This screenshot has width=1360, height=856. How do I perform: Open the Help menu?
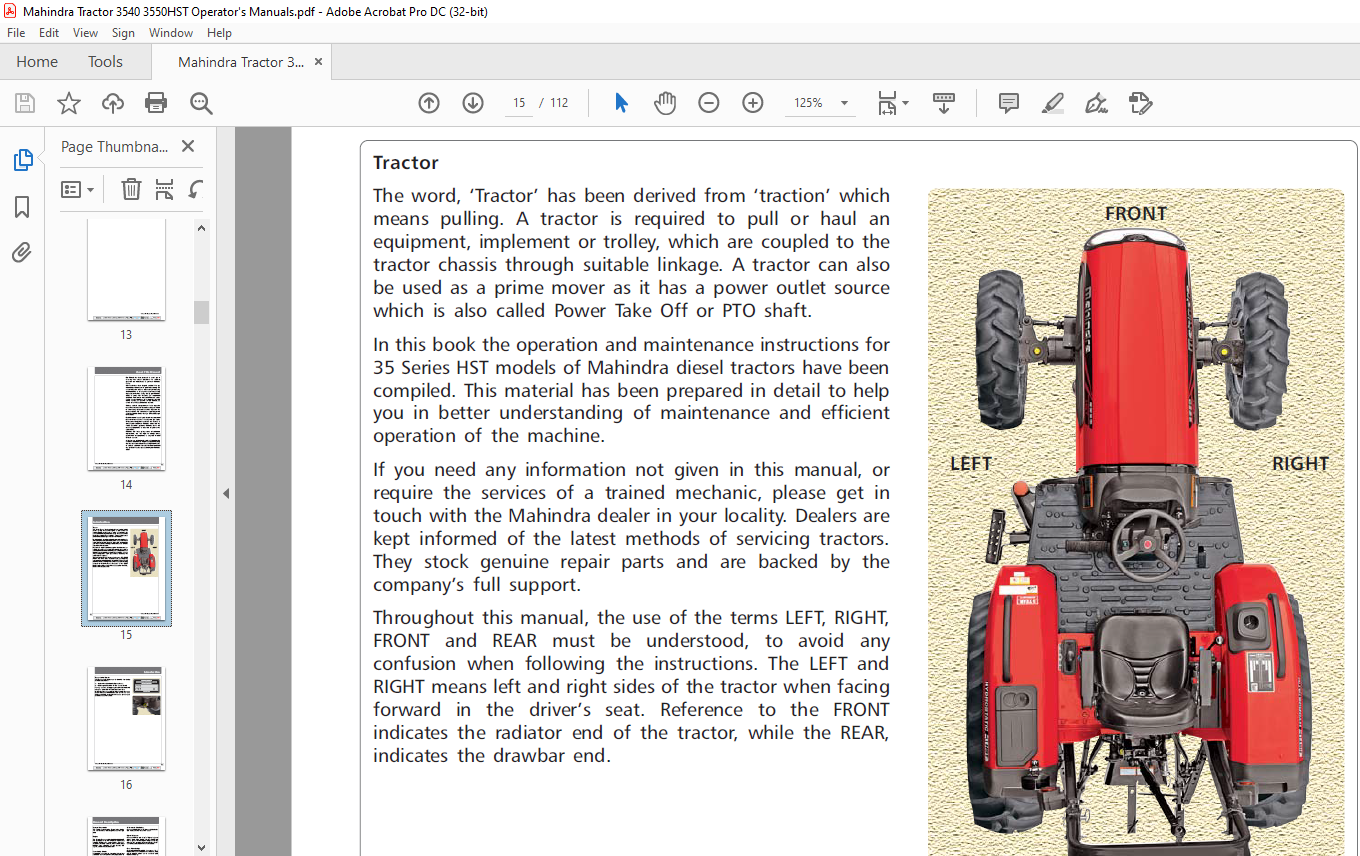(219, 33)
